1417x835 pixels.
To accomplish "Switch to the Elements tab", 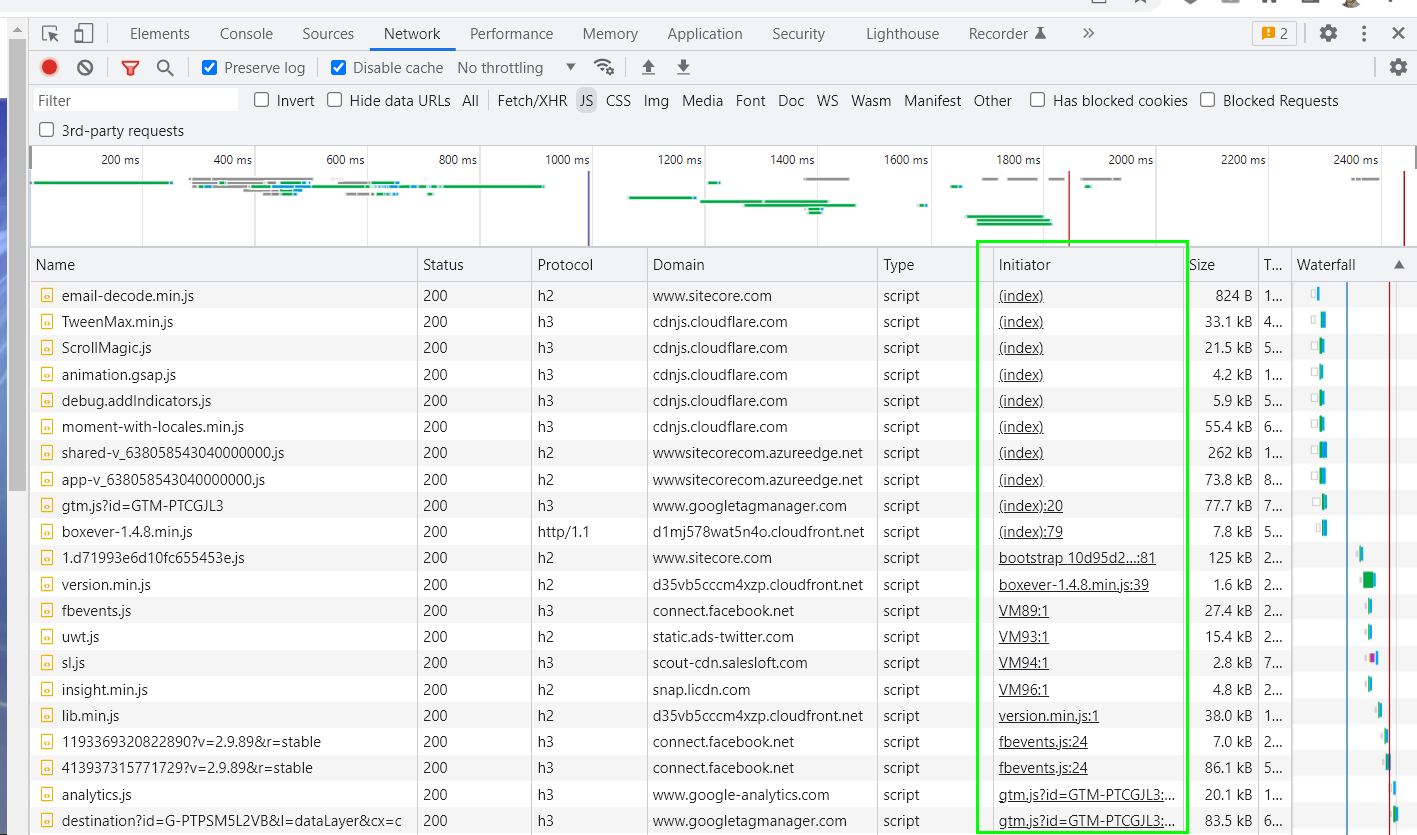I will [x=160, y=34].
